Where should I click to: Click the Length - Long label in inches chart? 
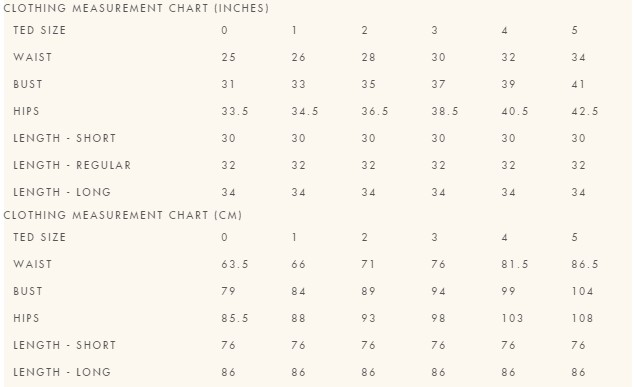[62, 192]
